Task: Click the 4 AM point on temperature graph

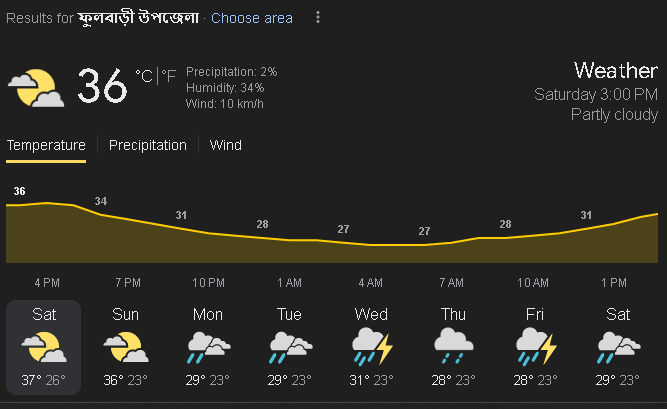Action: tap(370, 245)
